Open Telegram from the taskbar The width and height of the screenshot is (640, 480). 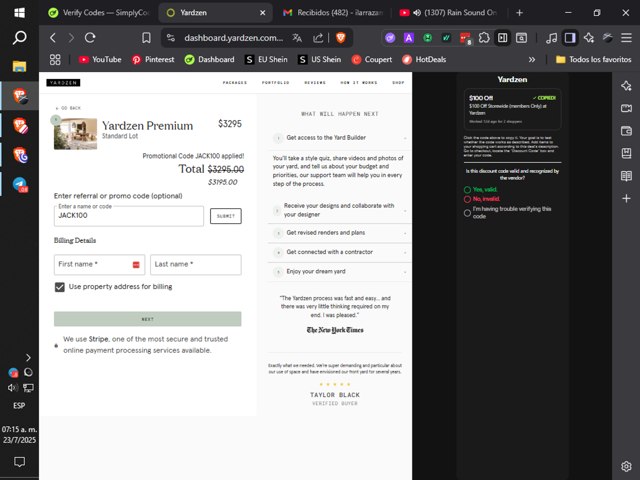20,185
